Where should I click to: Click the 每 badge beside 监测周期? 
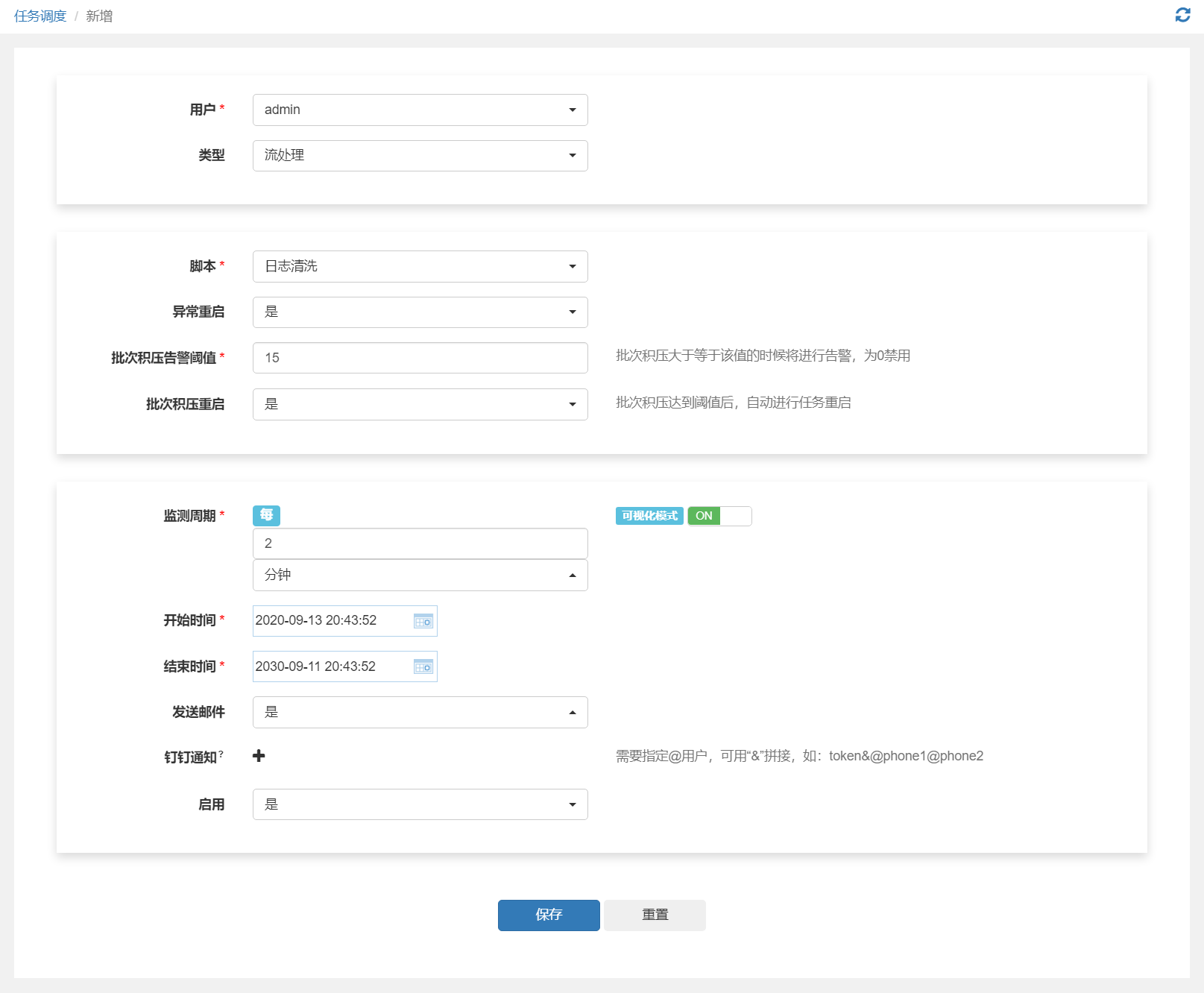coord(266,515)
